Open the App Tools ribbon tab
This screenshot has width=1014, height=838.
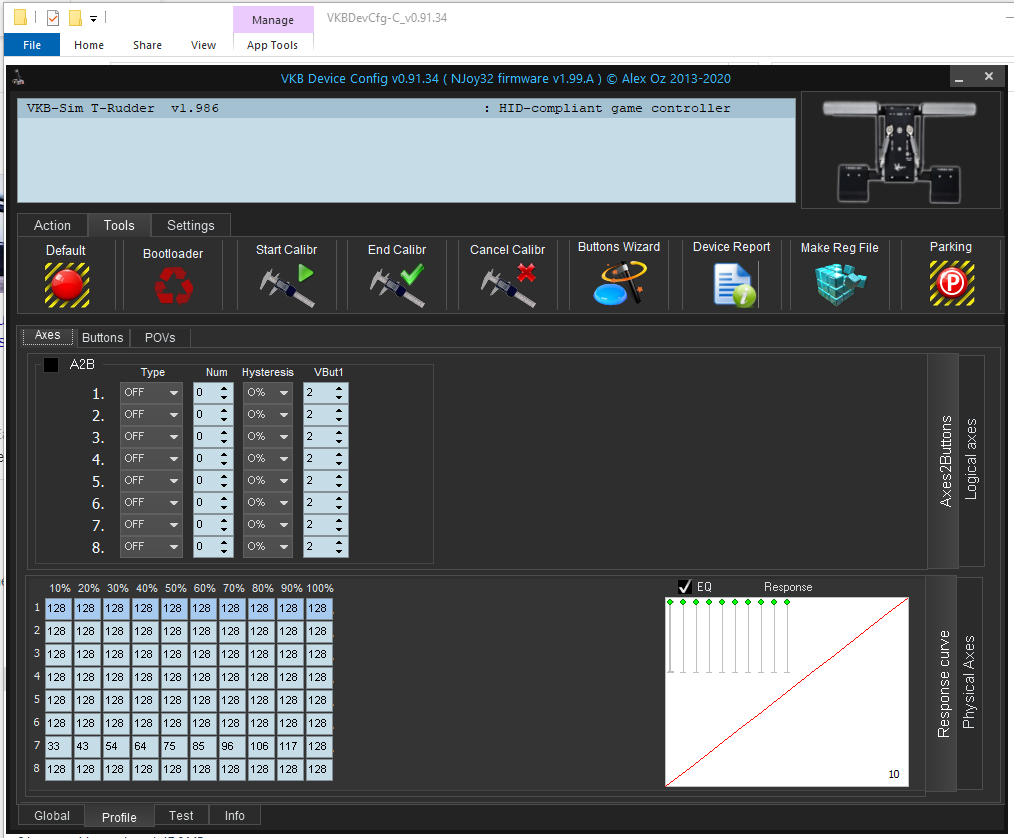[x=272, y=45]
